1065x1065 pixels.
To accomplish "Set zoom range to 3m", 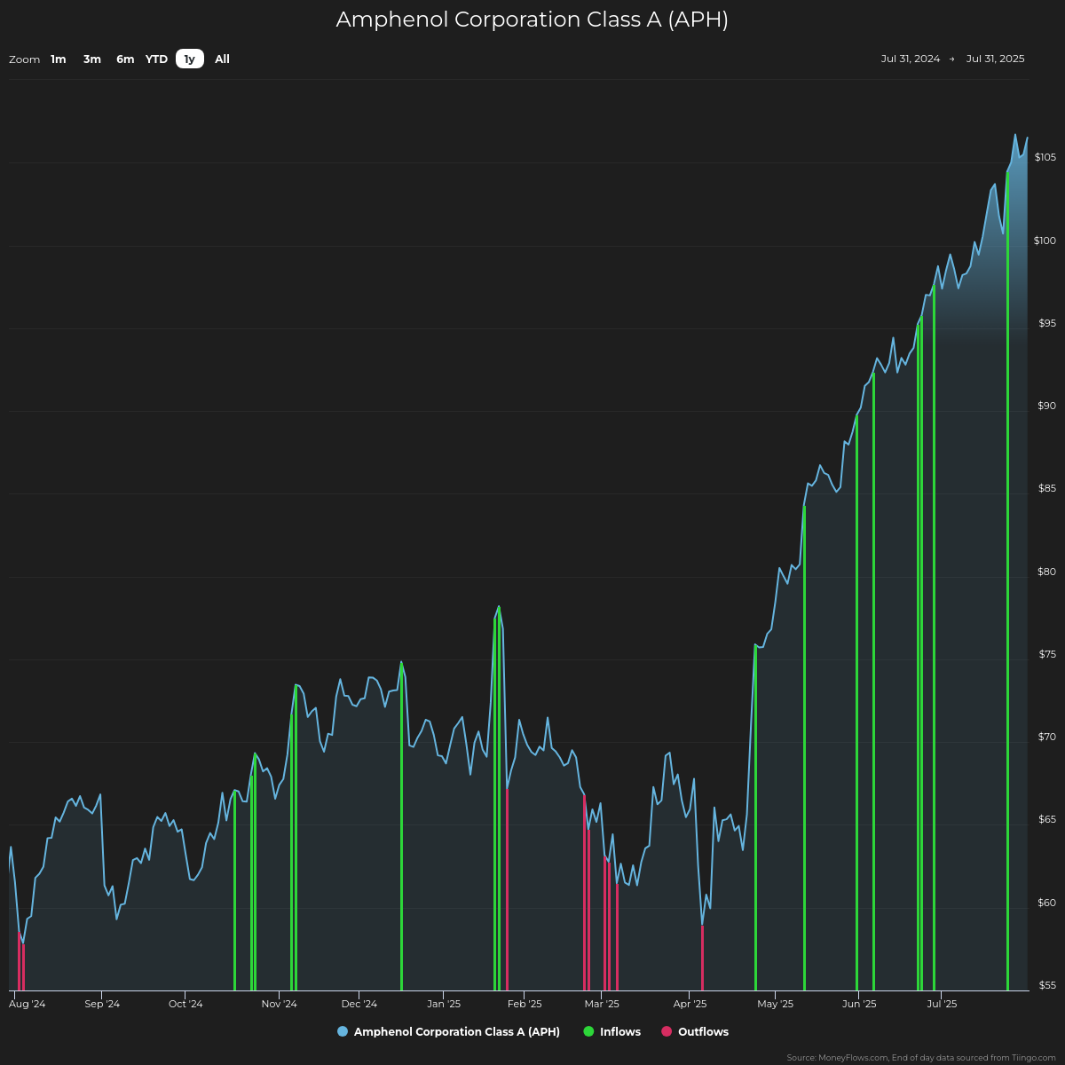I will point(92,59).
